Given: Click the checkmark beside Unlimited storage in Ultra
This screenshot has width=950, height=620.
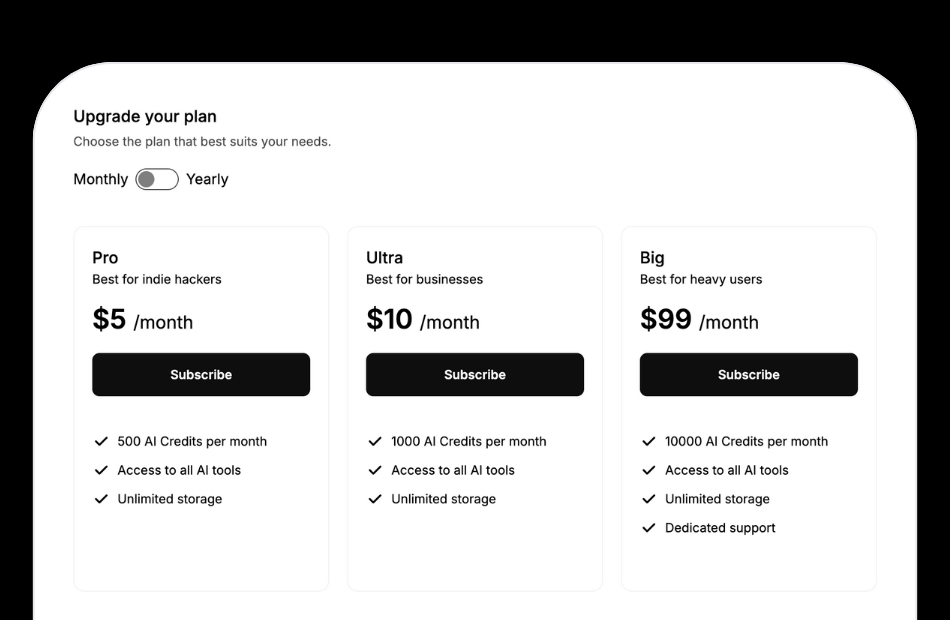Looking at the screenshot, I should tap(375, 499).
